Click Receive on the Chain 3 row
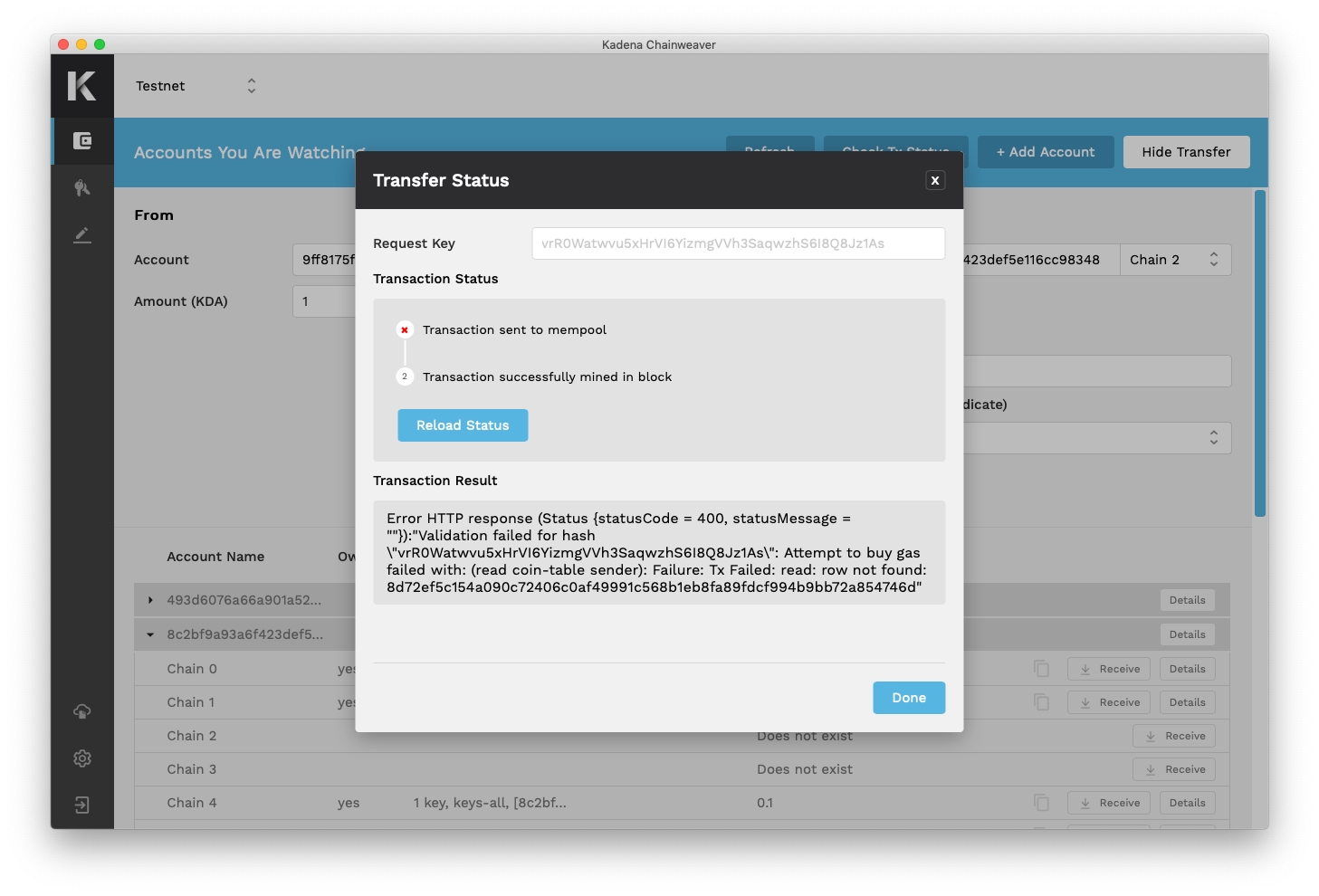The height and width of the screenshot is (896, 1319). point(1175,769)
